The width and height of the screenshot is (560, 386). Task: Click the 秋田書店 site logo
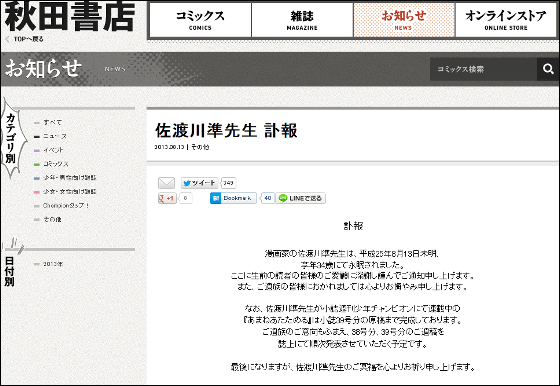click(70, 17)
